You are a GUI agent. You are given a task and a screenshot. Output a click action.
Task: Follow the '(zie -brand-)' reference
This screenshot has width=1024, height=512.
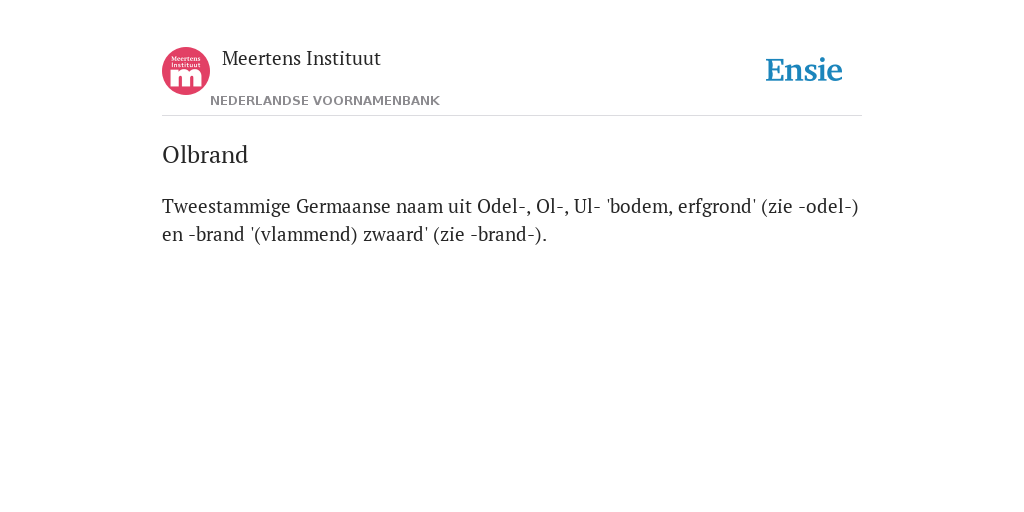tap(490, 234)
